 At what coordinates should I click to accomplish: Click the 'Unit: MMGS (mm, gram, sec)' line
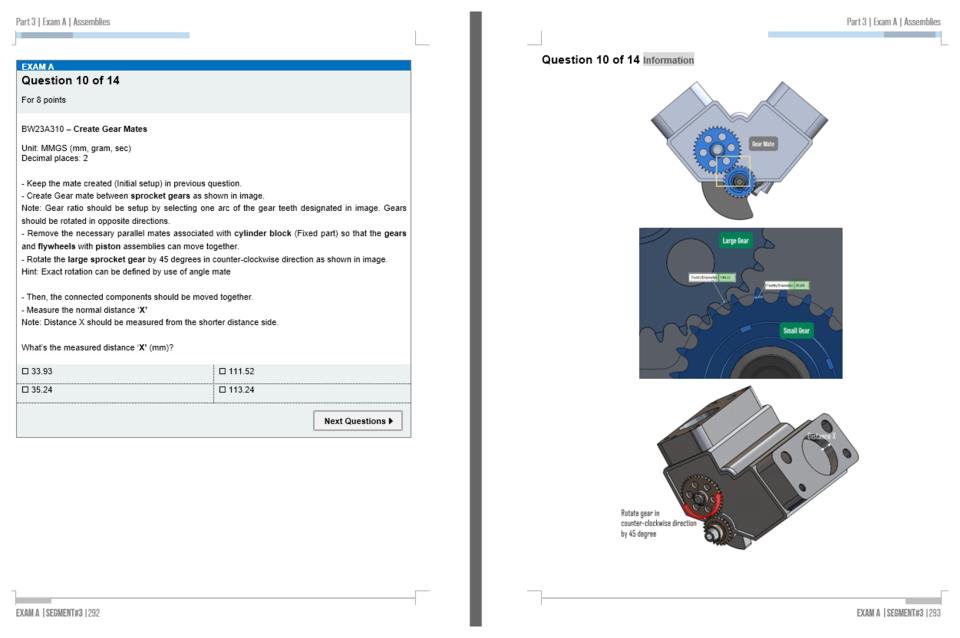(x=76, y=148)
